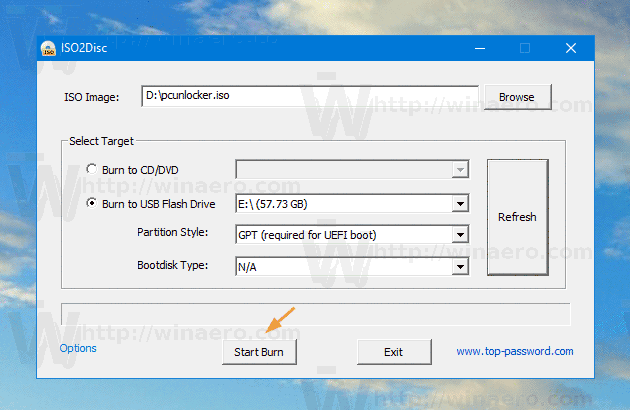Click the ISO2Disc window title text
630x410 pixels.
84,48
